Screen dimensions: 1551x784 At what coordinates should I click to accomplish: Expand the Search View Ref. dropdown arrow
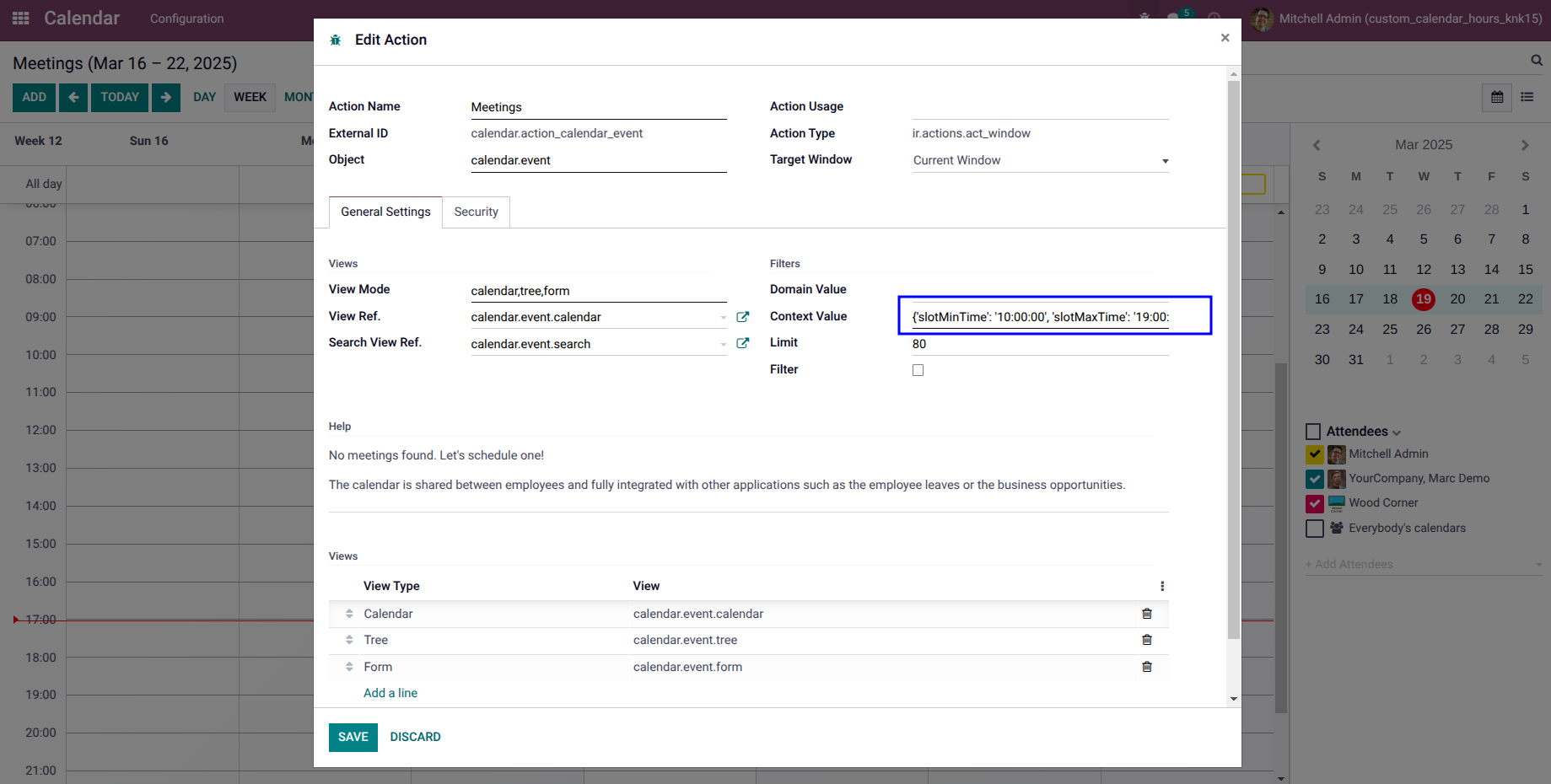point(724,344)
